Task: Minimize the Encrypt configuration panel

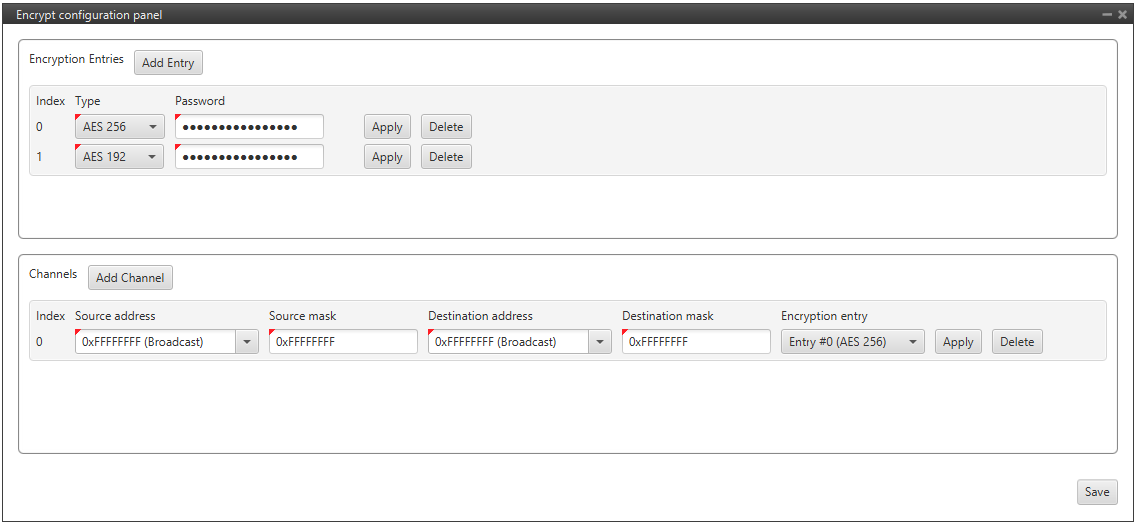Action: [1107, 15]
